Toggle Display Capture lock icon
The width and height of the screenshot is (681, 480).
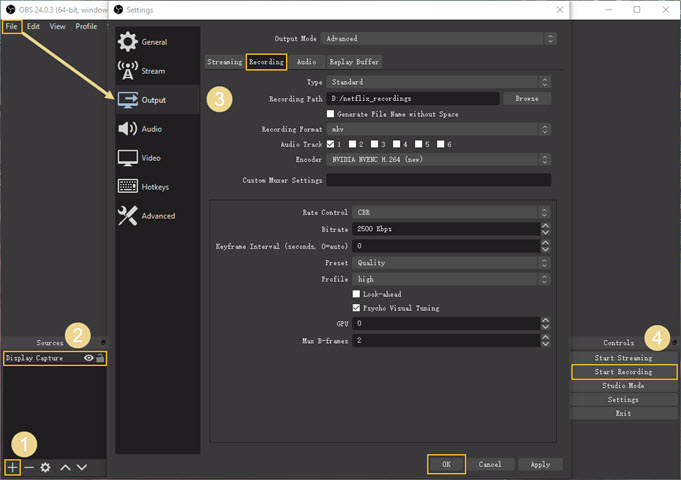100,358
